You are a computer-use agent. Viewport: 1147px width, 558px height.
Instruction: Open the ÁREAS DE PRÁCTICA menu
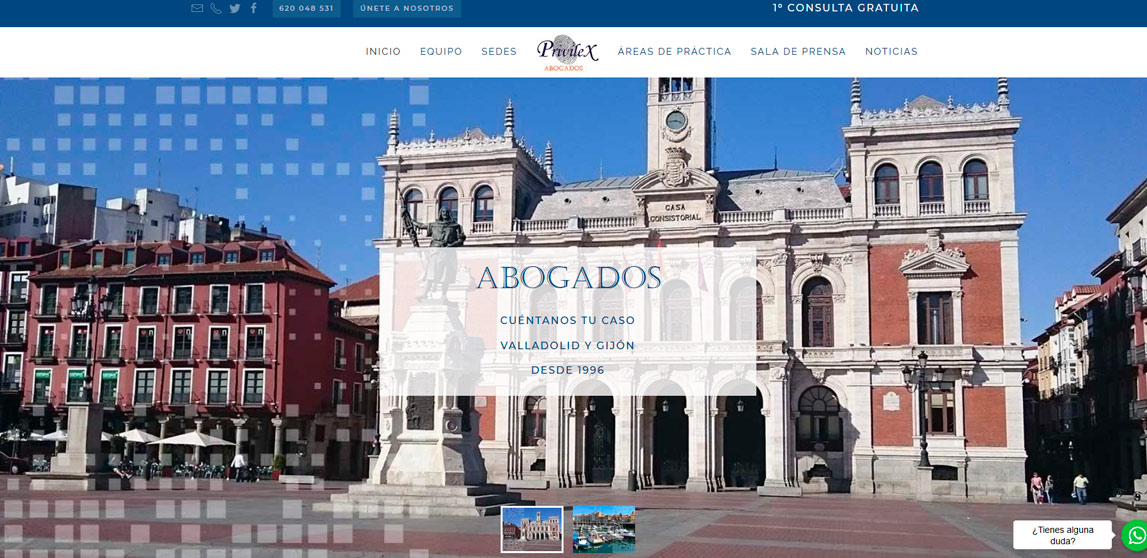point(674,51)
